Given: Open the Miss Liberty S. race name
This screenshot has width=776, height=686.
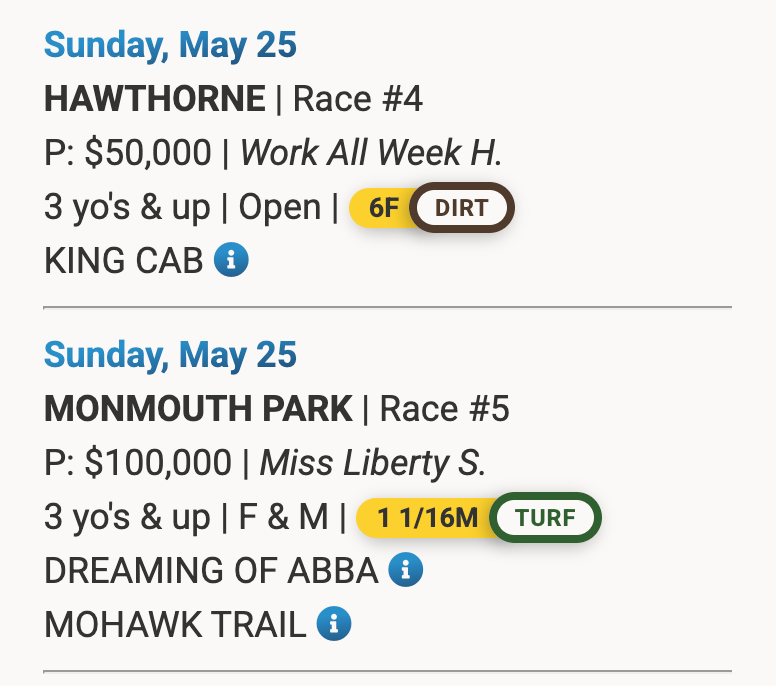Looking at the screenshot, I should click(x=372, y=463).
